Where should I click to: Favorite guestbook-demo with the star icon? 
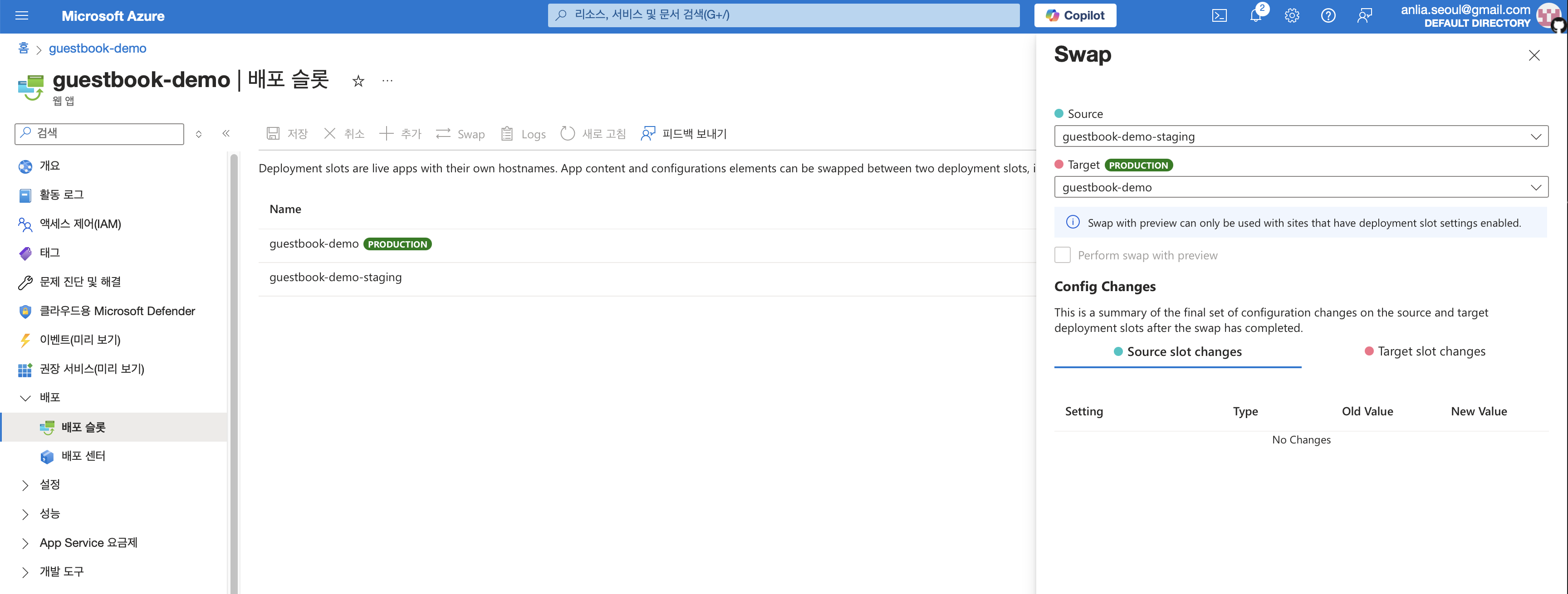pyautogui.click(x=358, y=81)
